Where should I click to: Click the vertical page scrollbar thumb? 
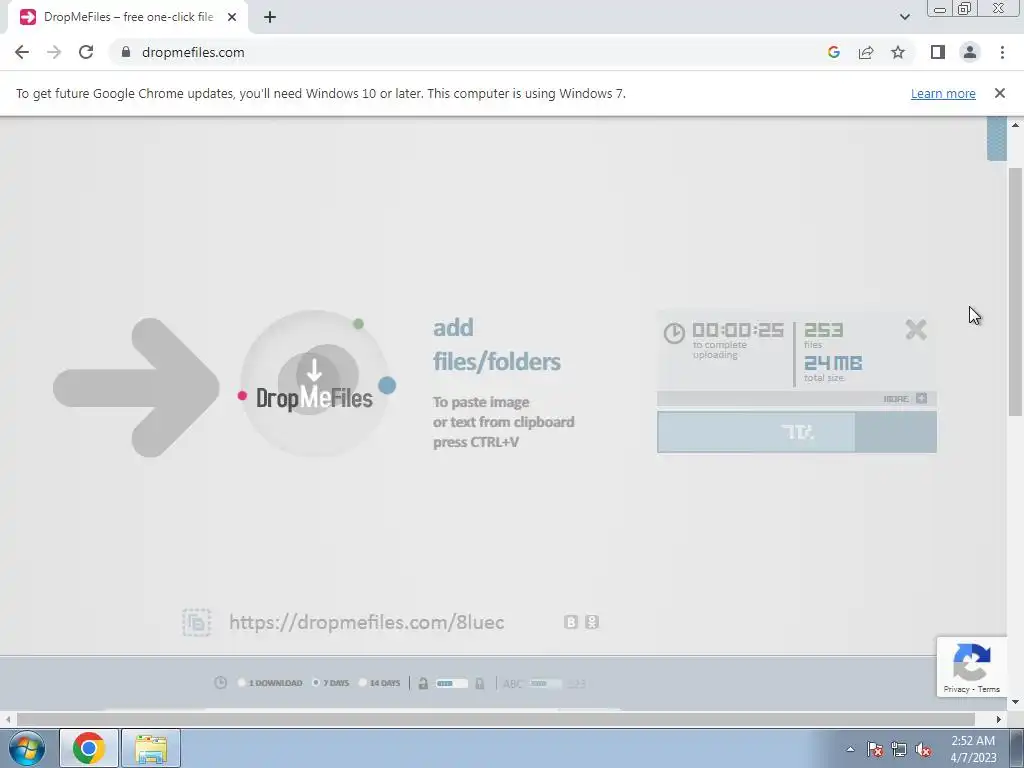(x=1016, y=291)
